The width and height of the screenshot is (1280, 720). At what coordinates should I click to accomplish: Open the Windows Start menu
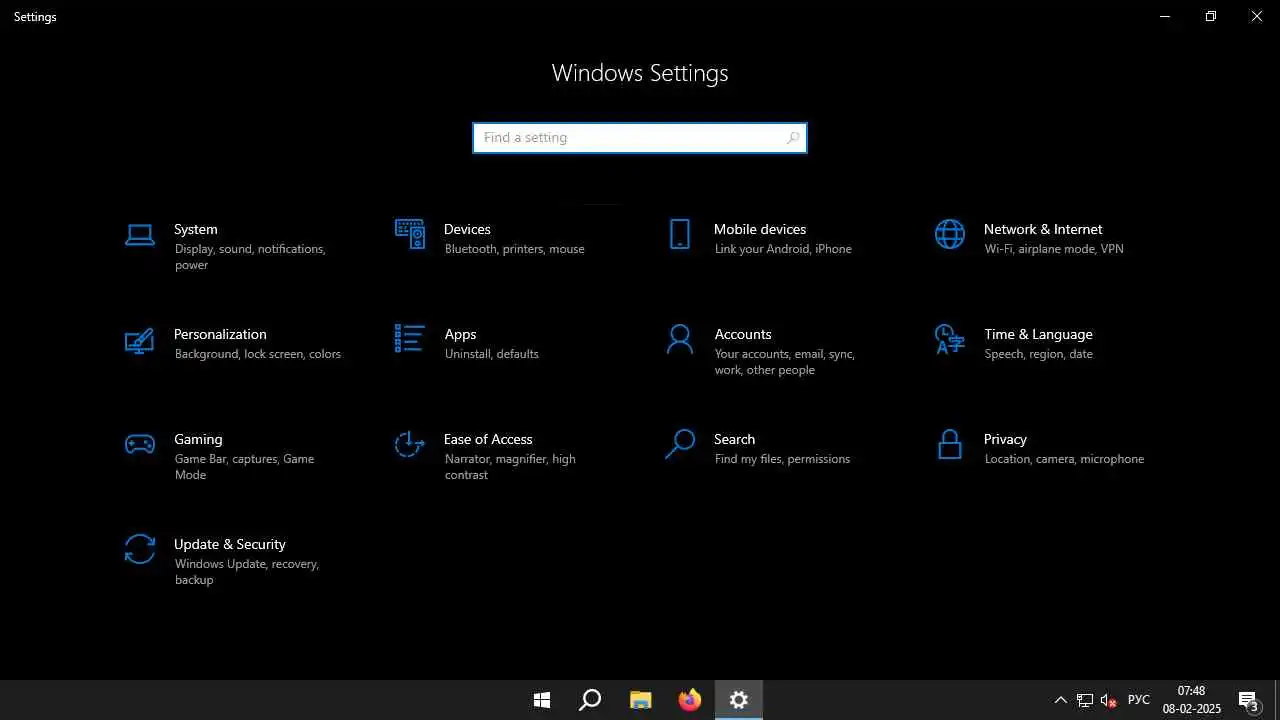542,700
